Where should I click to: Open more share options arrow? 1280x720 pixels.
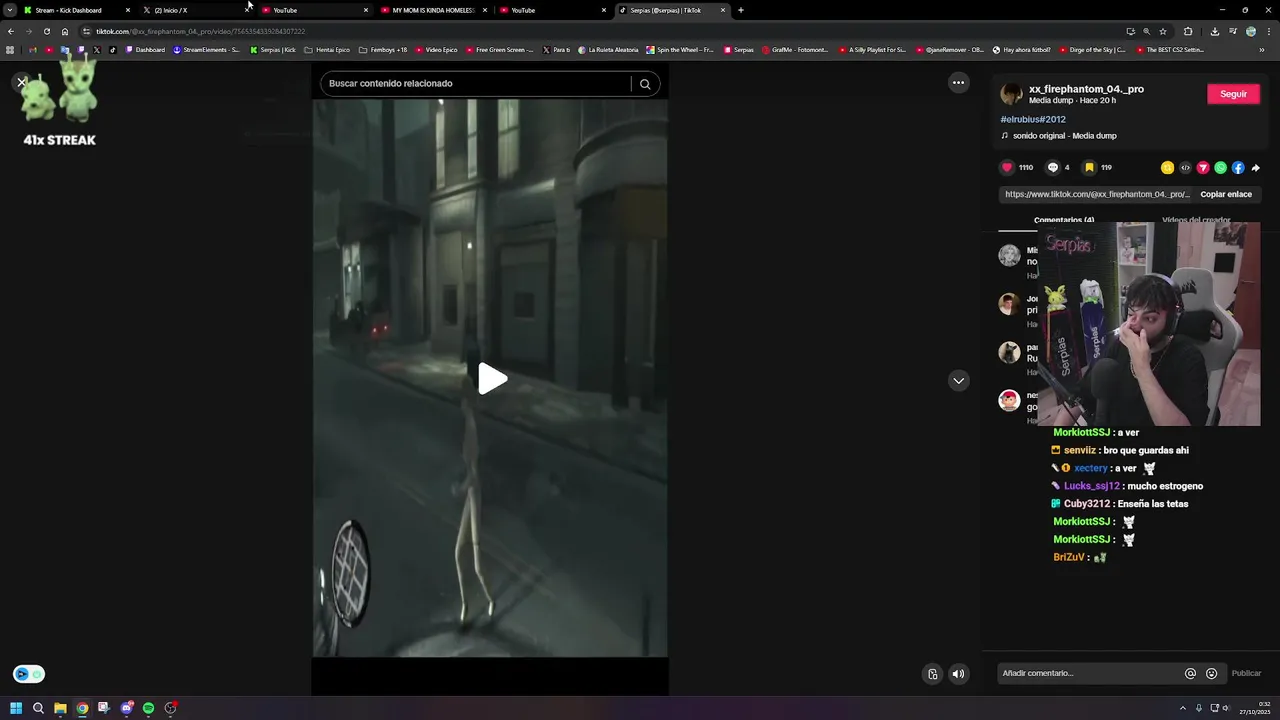[1256, 168]
